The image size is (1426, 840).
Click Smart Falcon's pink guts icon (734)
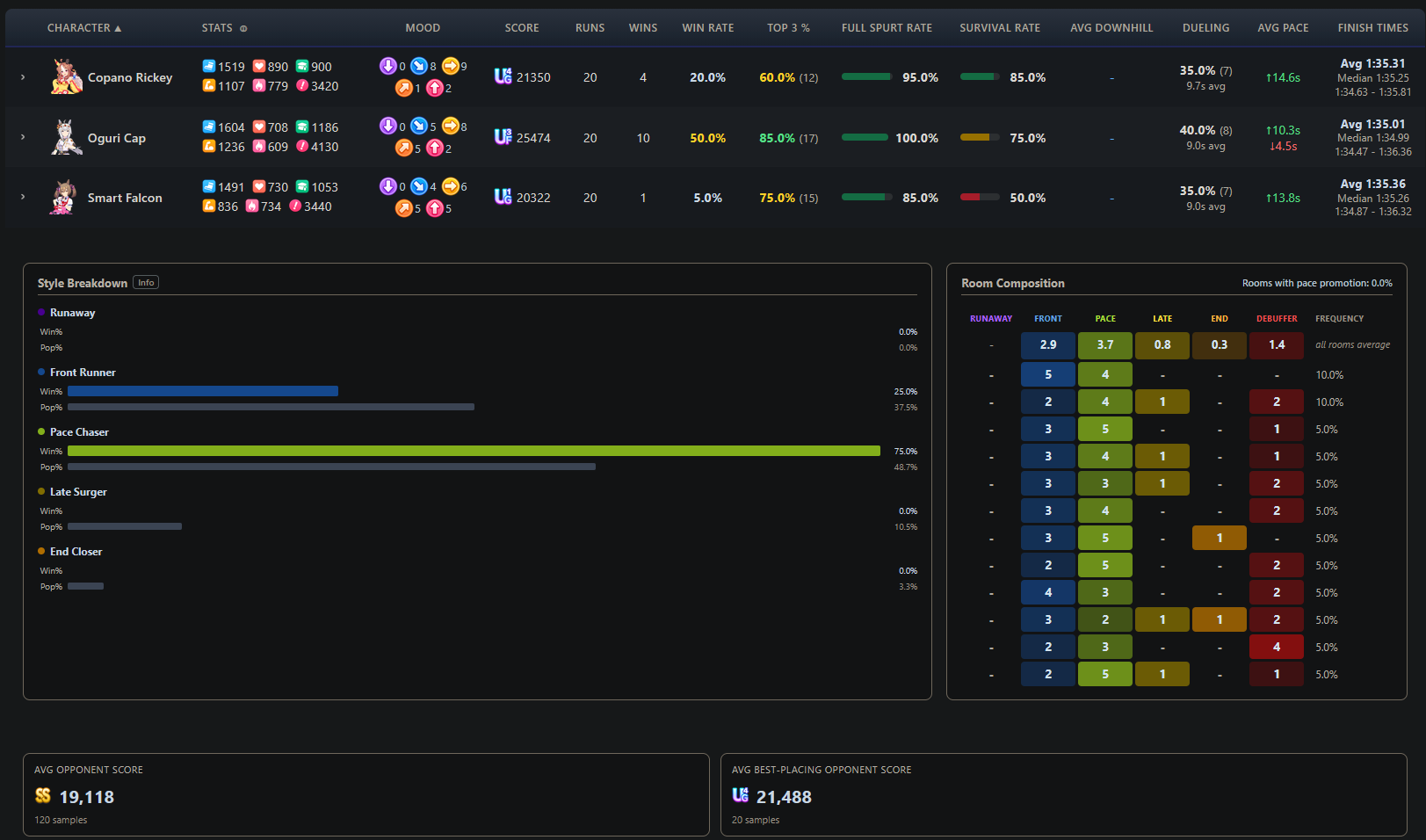pos(252,206)
